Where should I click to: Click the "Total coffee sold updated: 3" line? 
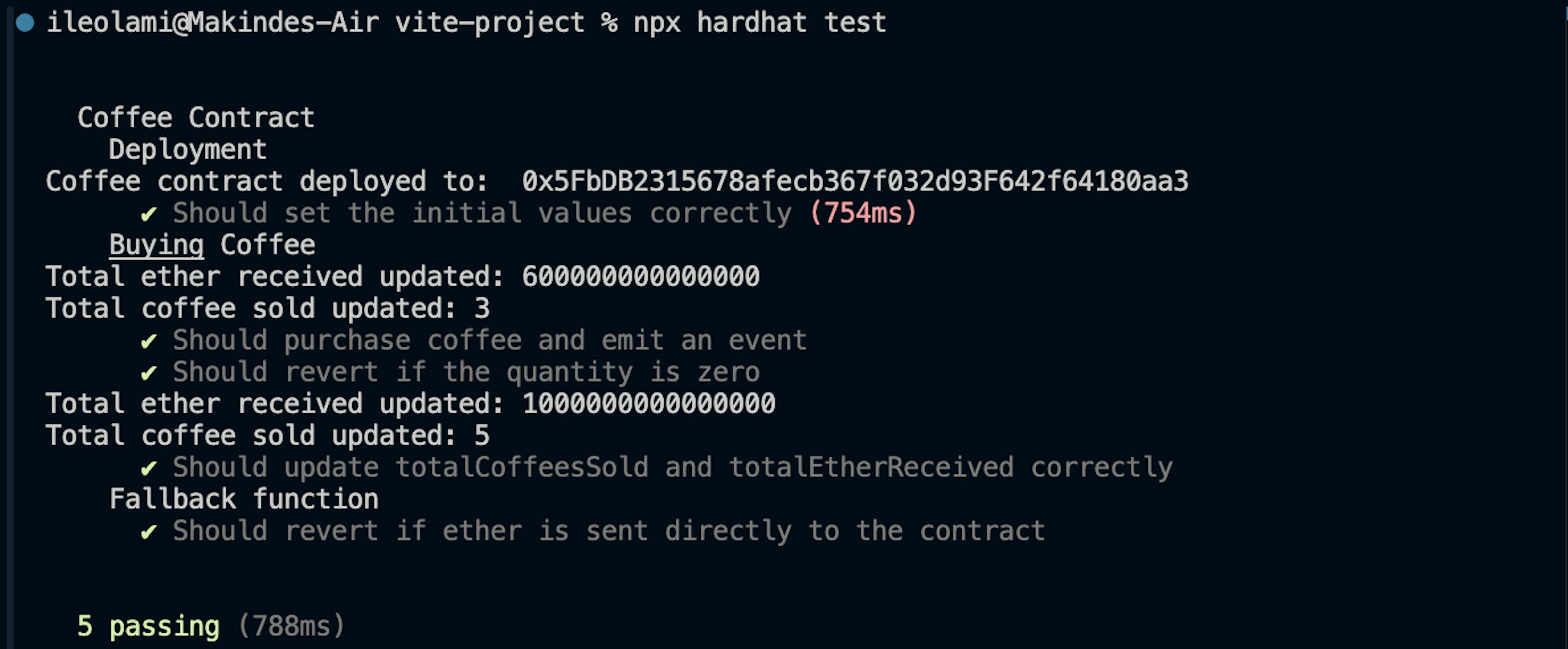[268, 309]
